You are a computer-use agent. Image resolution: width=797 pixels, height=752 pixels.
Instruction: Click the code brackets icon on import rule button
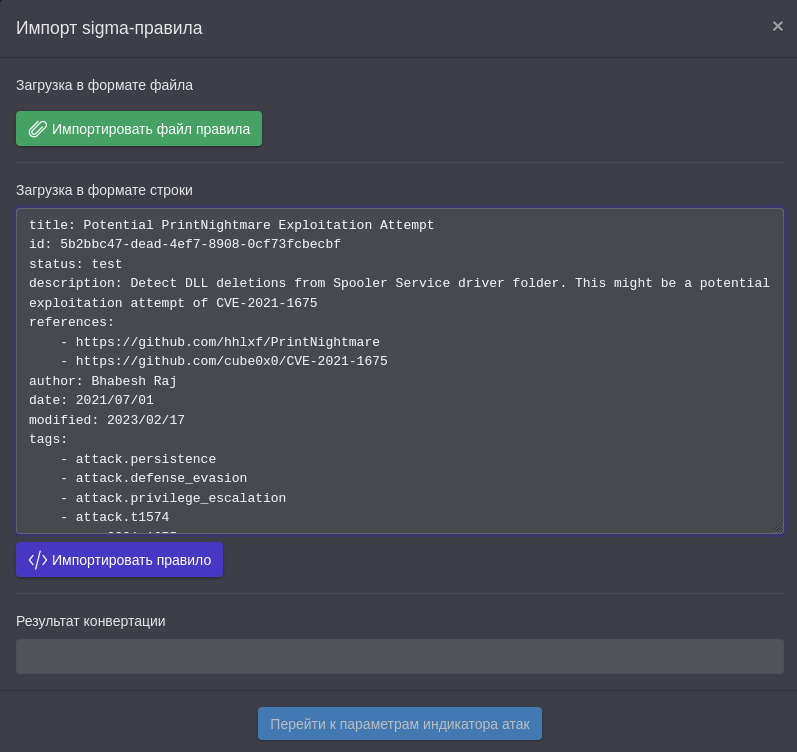click(x=38, y=560)
